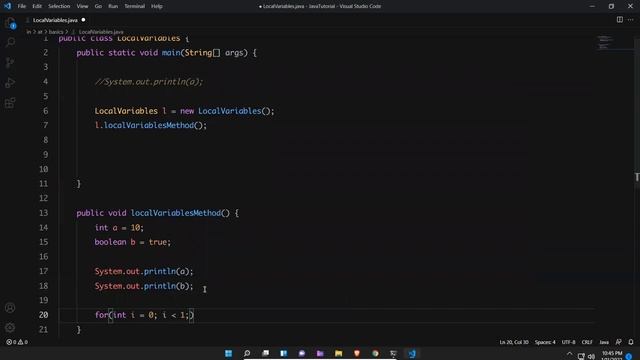This screenshot has height=360, width=640.
Task: Open Windows taskbar search
Action: (x=247, y=353)
